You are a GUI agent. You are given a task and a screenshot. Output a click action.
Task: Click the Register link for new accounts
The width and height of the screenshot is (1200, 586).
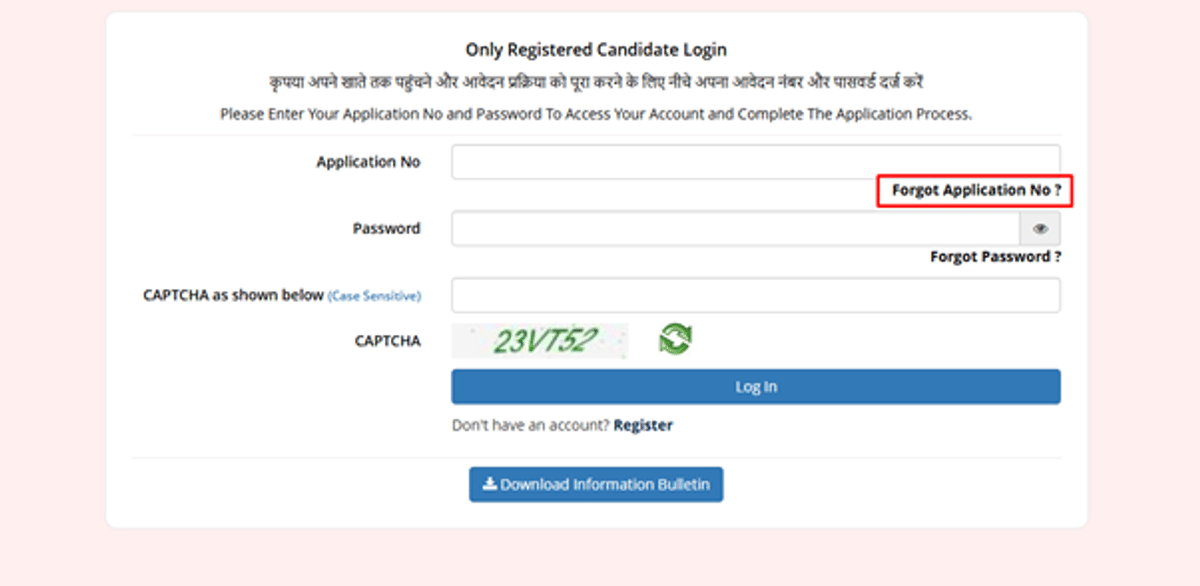644,424
